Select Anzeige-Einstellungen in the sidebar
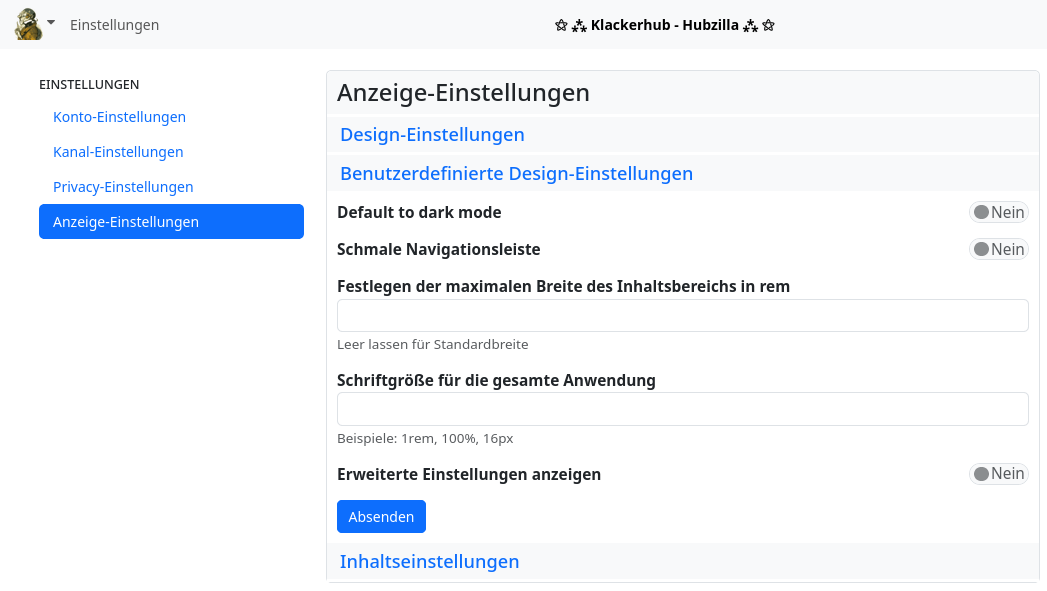 click(x=125, y=221)
